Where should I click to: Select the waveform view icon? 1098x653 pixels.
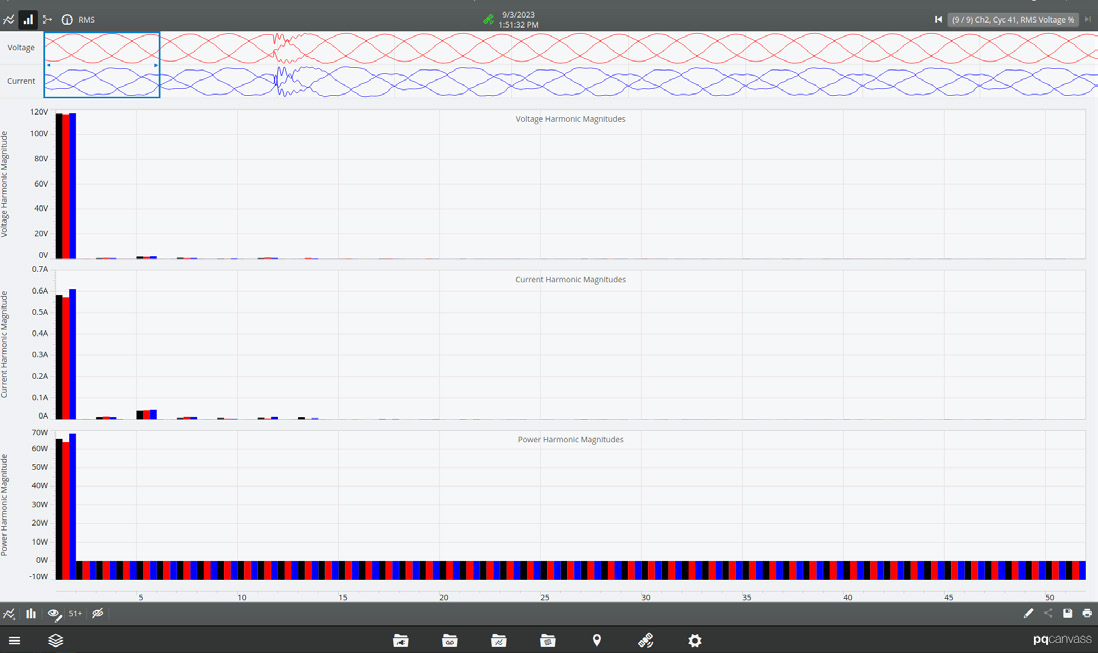tap(8, 19)
